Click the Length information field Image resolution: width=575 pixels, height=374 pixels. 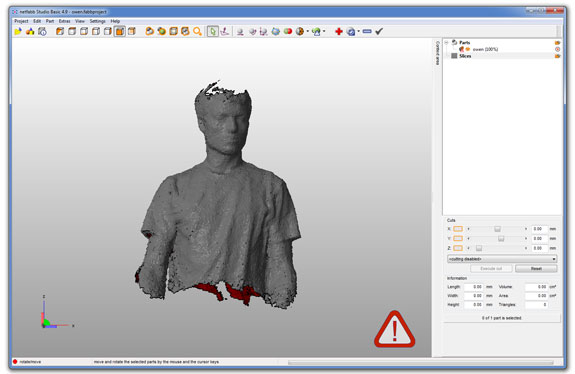(474, 287)
